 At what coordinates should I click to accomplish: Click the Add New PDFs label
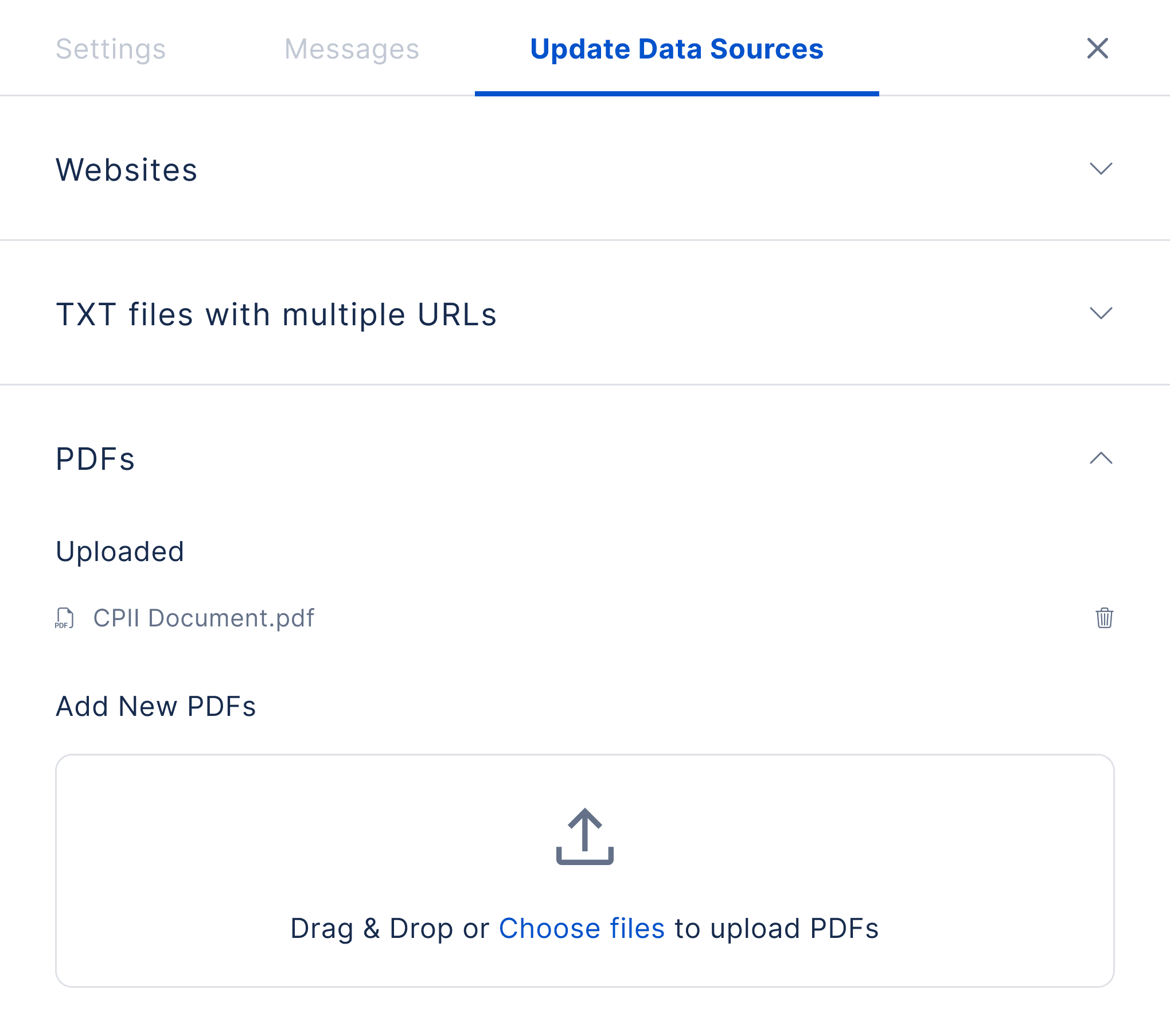(156, 706)
